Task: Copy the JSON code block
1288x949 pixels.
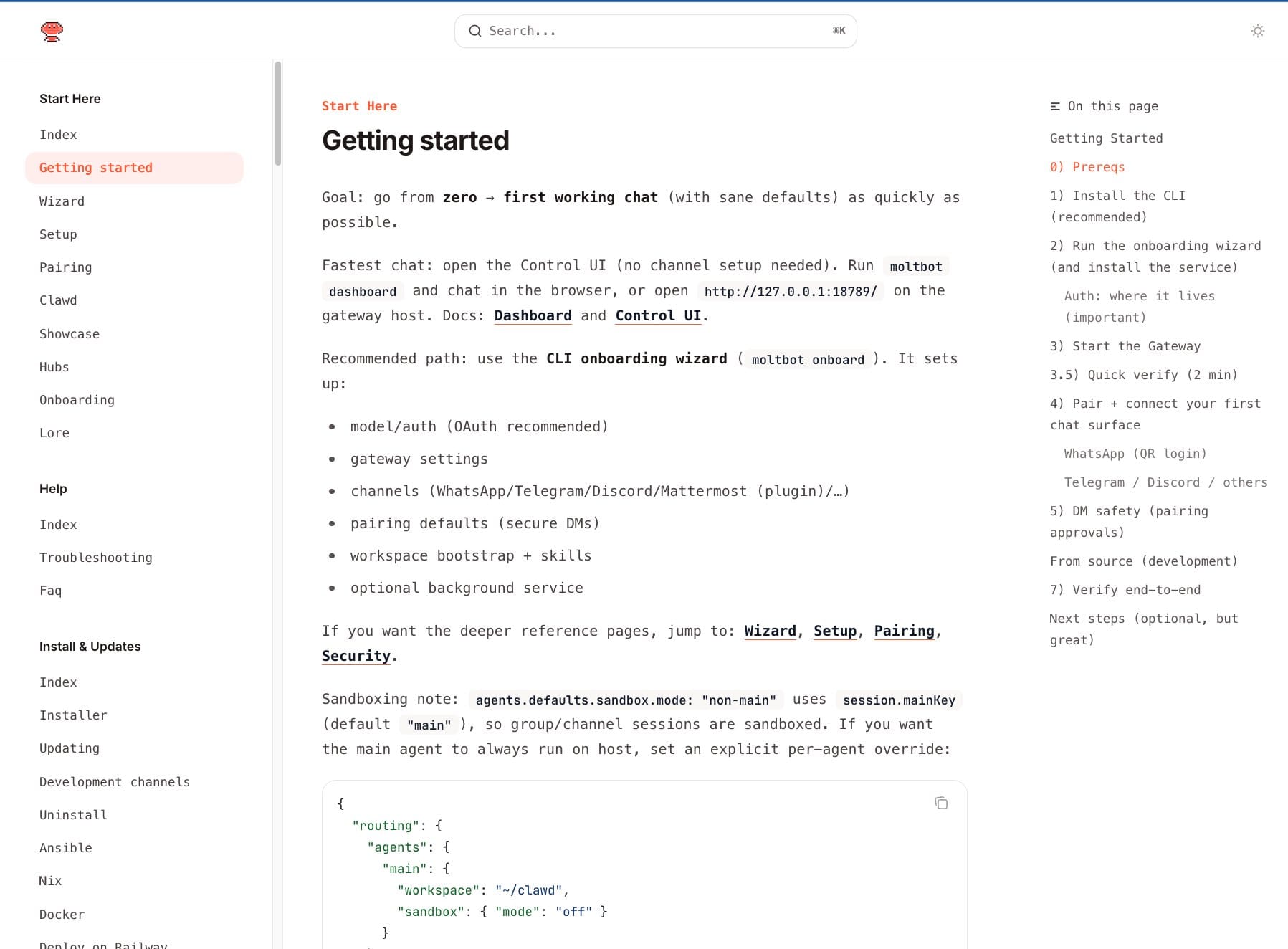Action: click(x=940, y=803)
